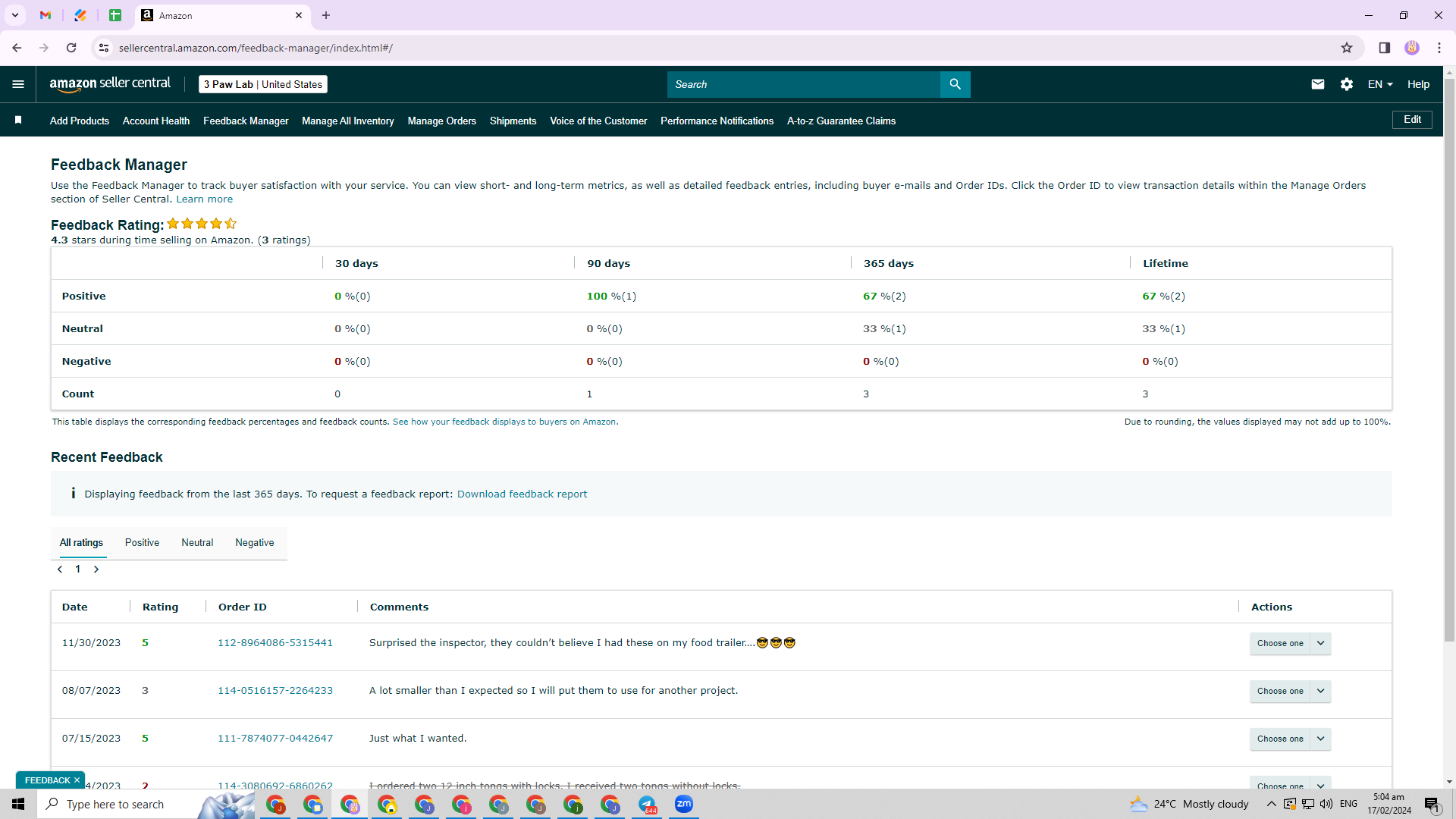The image size is (1456, 819).
Task: Open the Windows notification center
Action: (1432, 804)
